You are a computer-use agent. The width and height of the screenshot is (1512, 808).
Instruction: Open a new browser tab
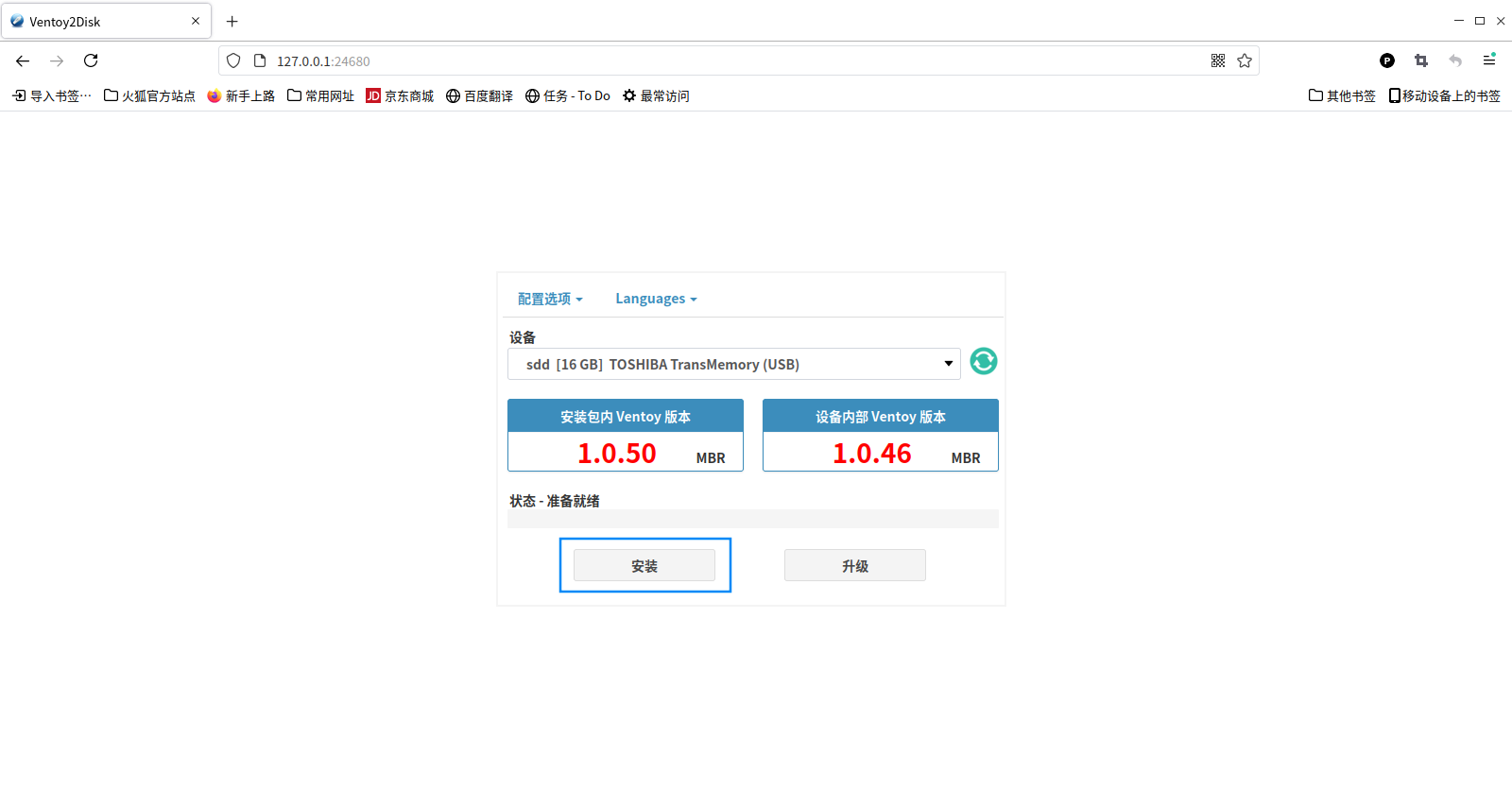232,21
